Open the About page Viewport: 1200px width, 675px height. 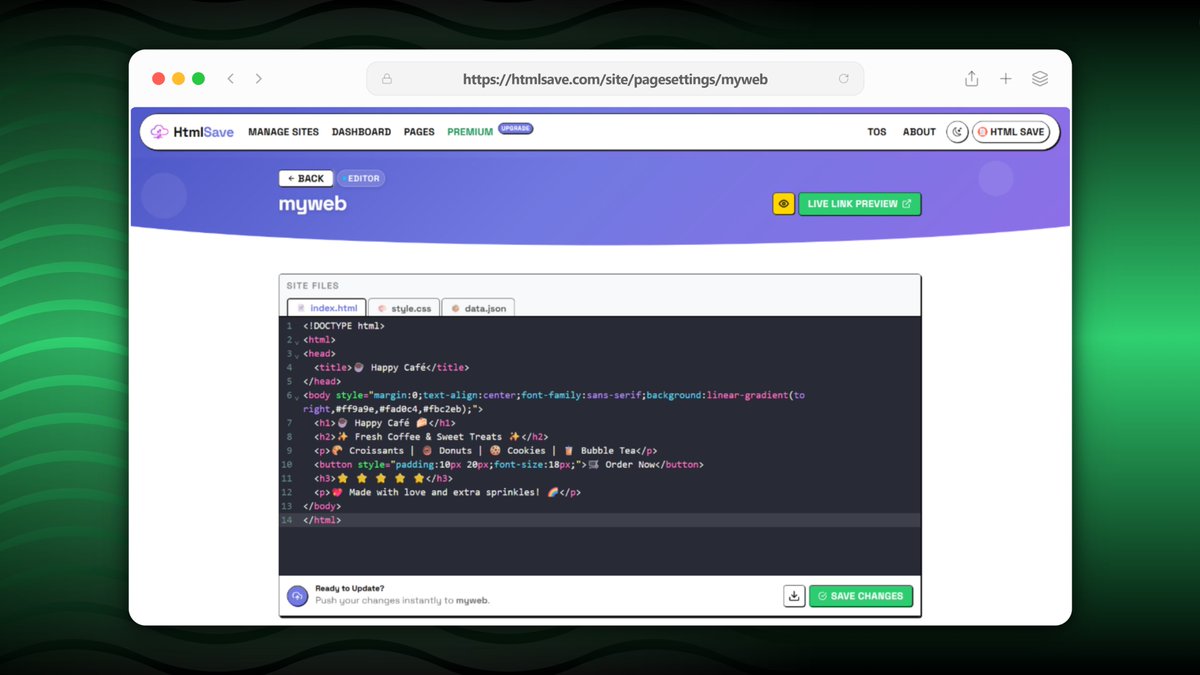point(919,132)
